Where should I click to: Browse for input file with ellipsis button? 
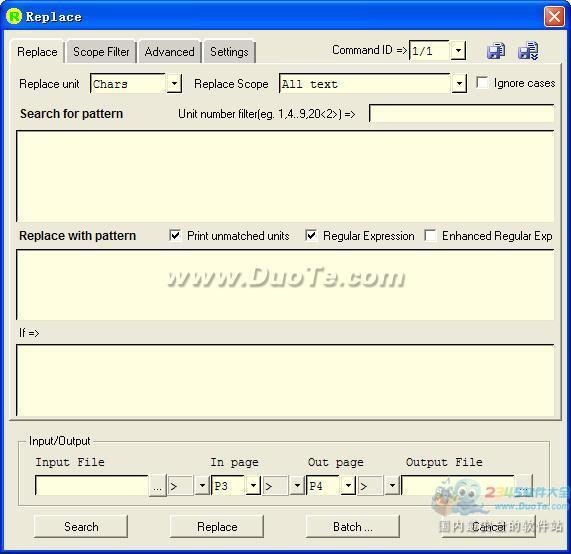click(x=157, y=486)
